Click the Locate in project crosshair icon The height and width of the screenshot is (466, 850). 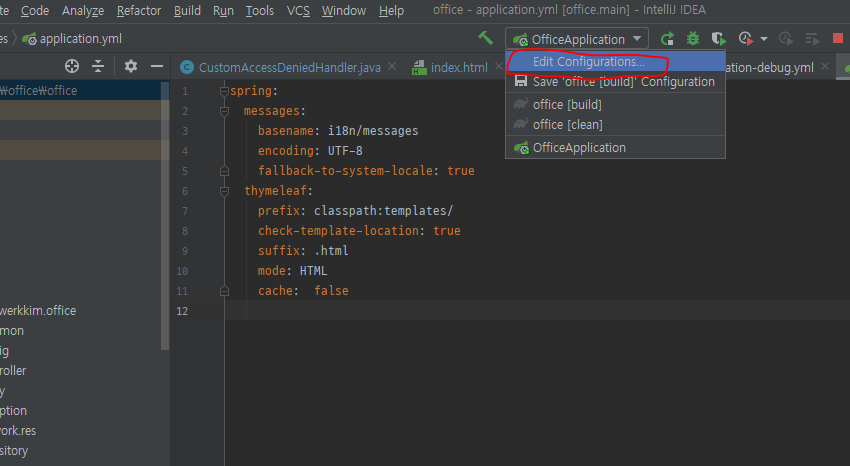72,66
